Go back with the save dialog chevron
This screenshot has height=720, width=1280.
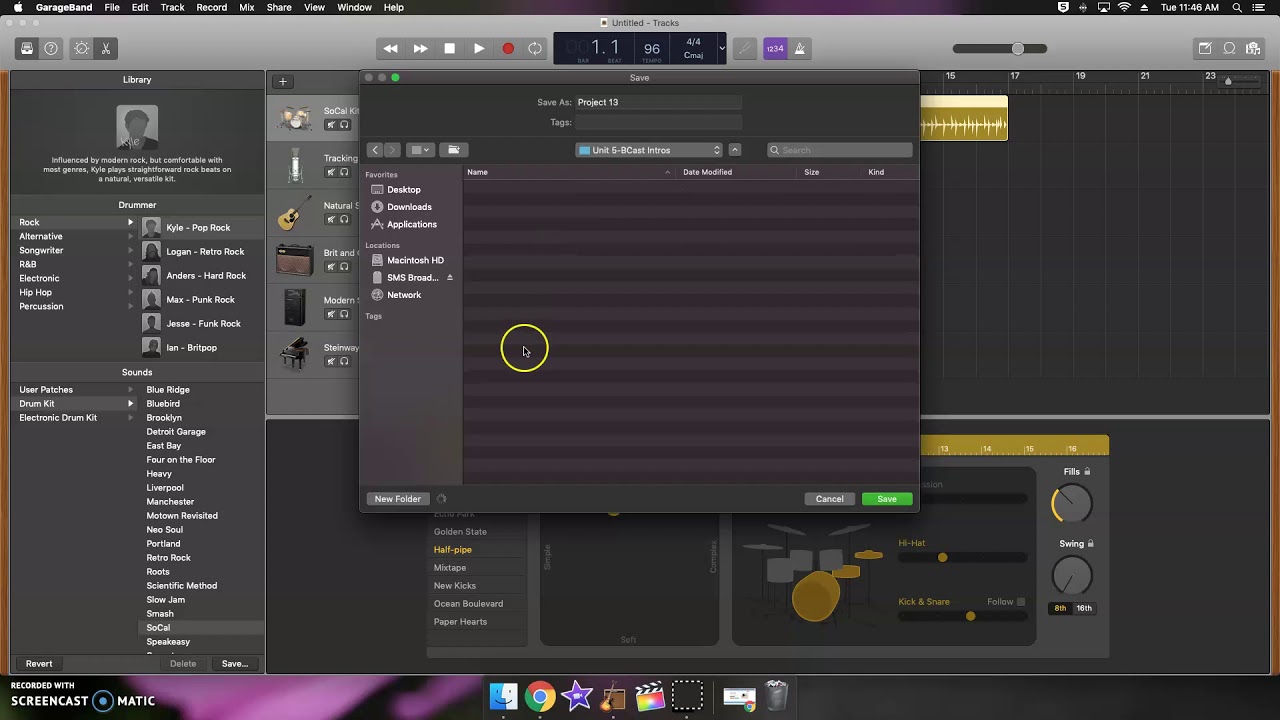(x=375, y=150)
